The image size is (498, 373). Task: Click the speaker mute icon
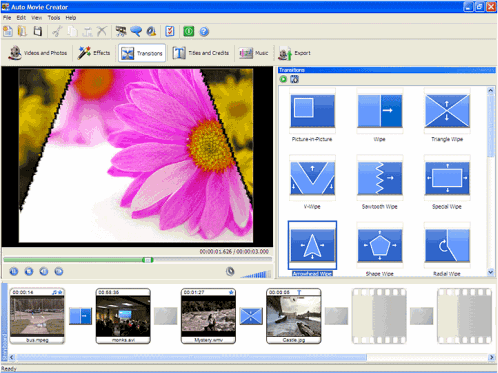click(x=230, y=271)
